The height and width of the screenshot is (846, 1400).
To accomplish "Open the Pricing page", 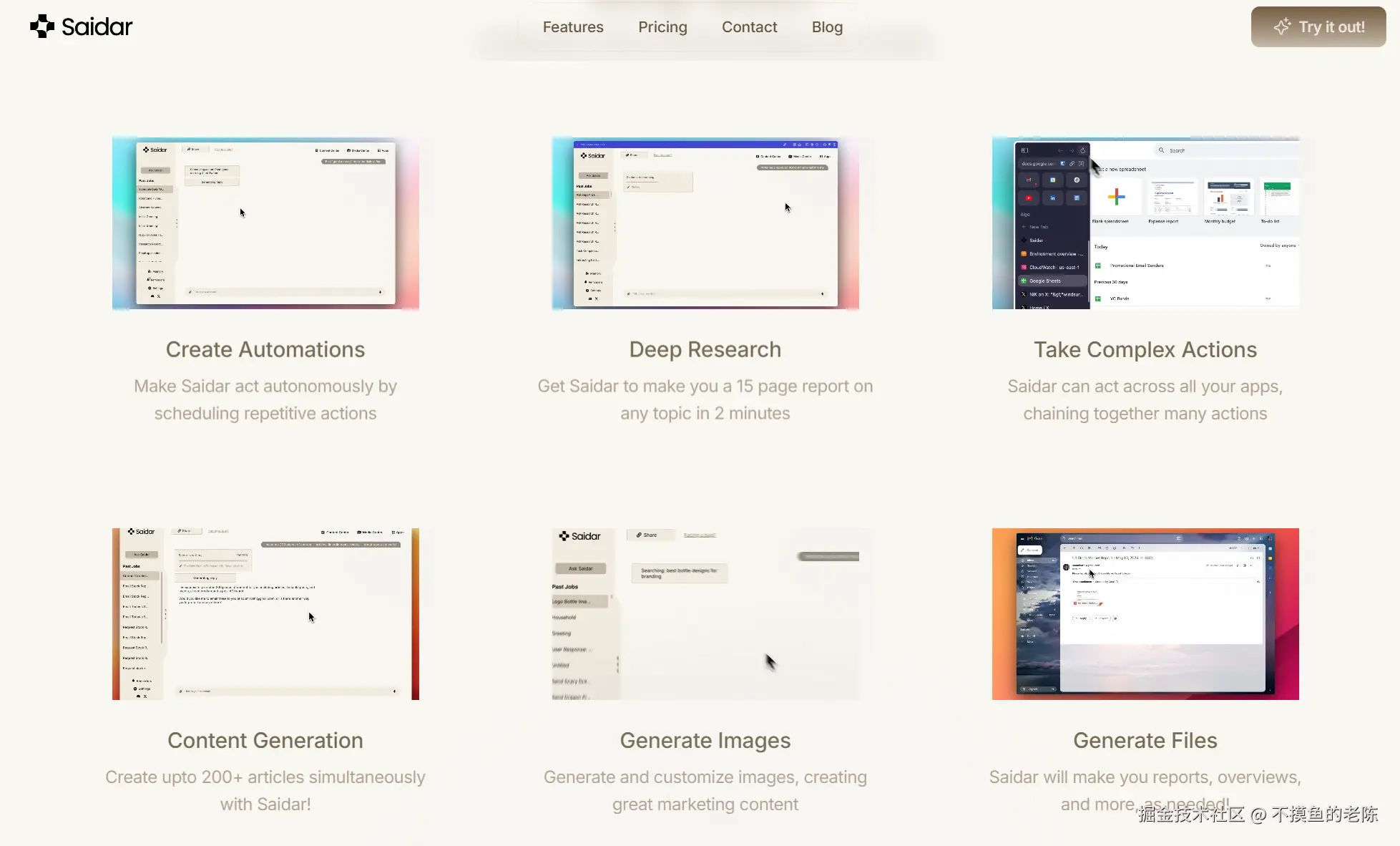I will click(x=662, y=27).
